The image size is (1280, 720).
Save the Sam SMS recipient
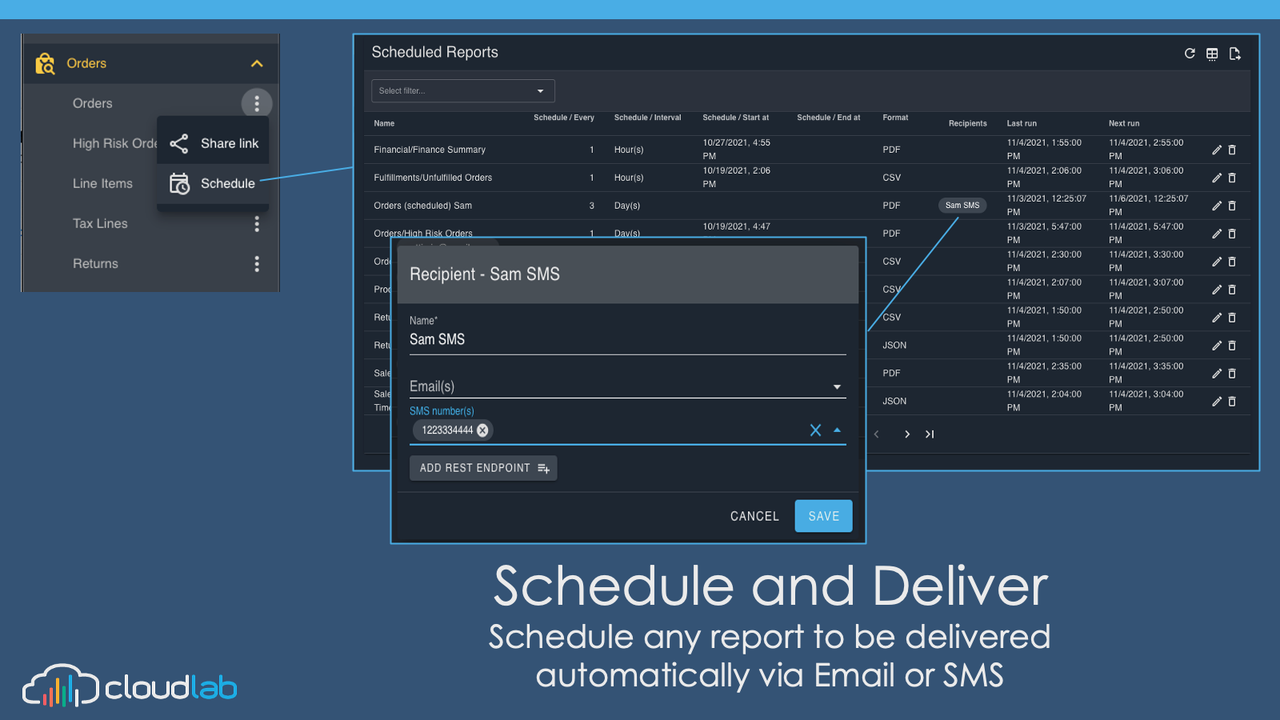[823, 516]
